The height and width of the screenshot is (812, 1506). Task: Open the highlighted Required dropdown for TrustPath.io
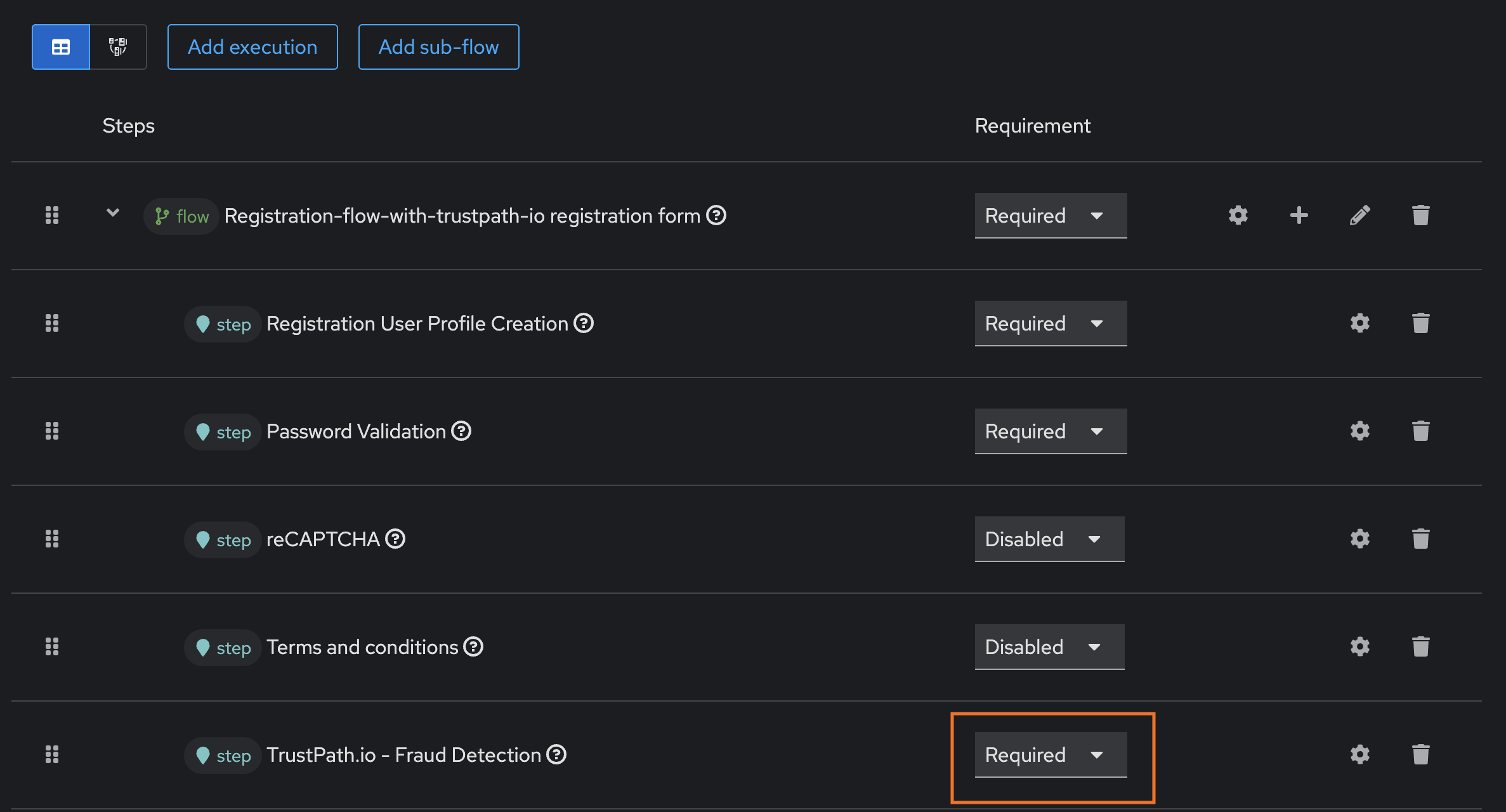tap(1051, 754)
